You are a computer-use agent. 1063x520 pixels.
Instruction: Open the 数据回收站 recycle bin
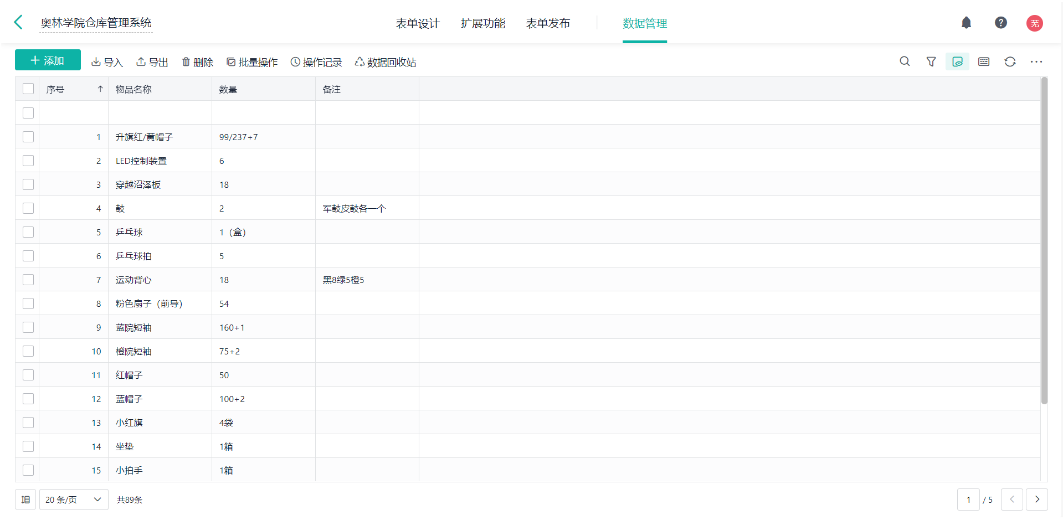pyautogui.click(x=386, y=62)
